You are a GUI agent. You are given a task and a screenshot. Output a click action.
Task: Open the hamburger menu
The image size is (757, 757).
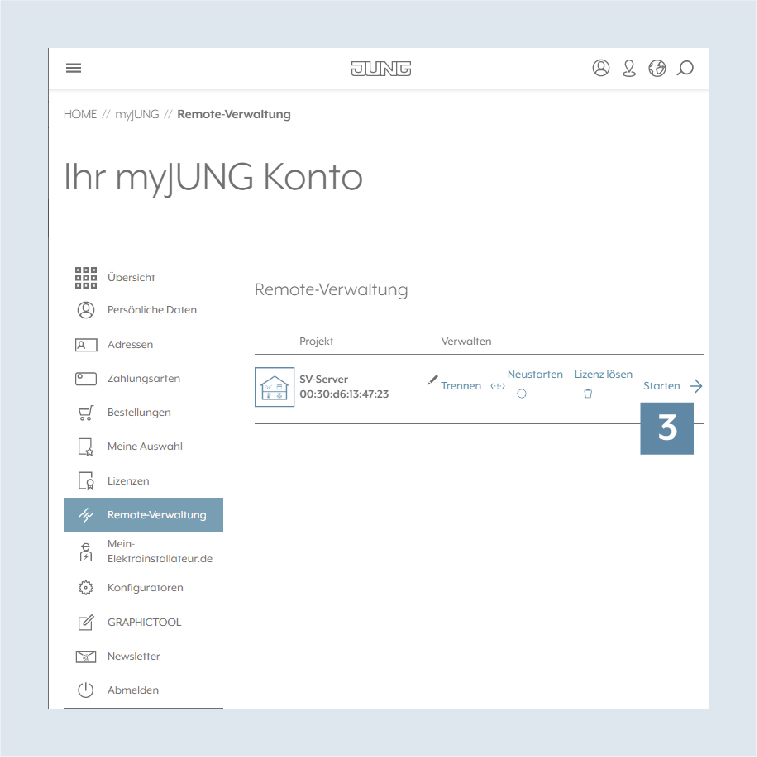(73, 68)
